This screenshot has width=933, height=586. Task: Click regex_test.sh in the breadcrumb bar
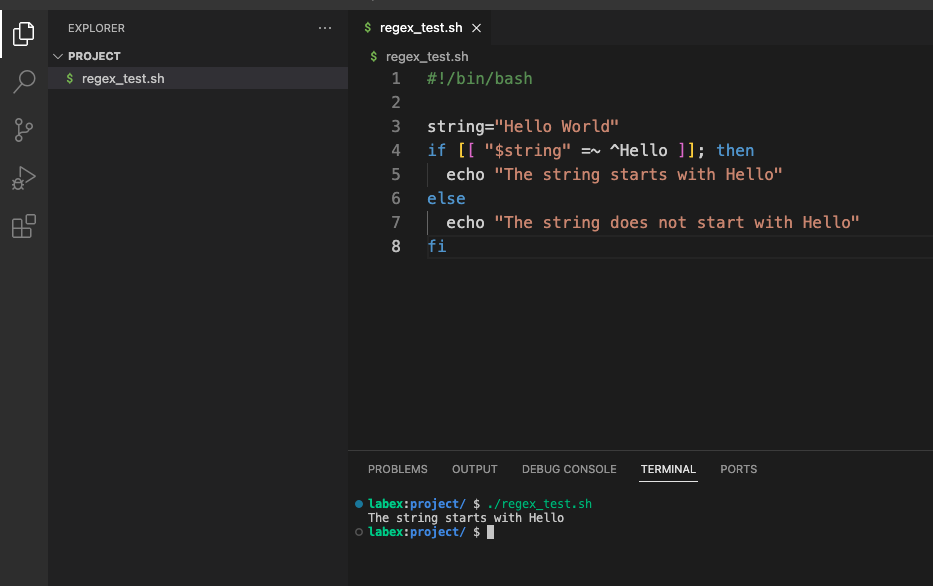426,57
